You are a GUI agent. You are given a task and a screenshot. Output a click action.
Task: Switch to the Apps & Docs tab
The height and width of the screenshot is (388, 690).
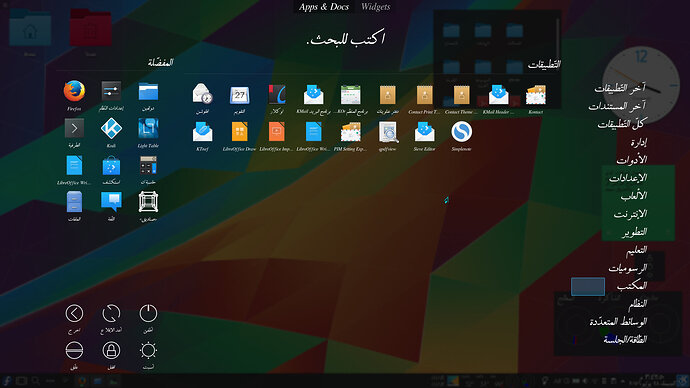click(324, 7)
